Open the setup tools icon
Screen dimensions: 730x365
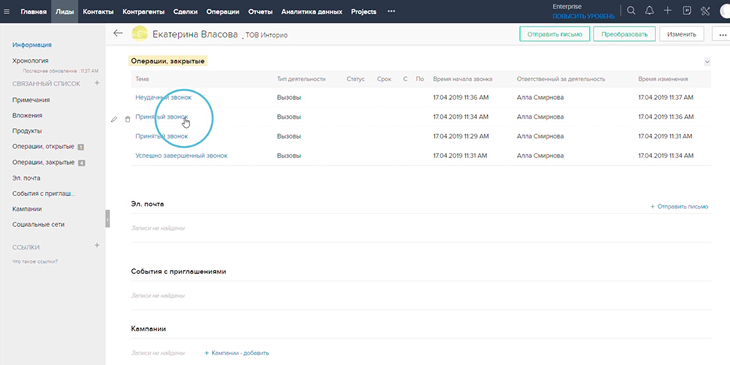click(x=705, y=11)
